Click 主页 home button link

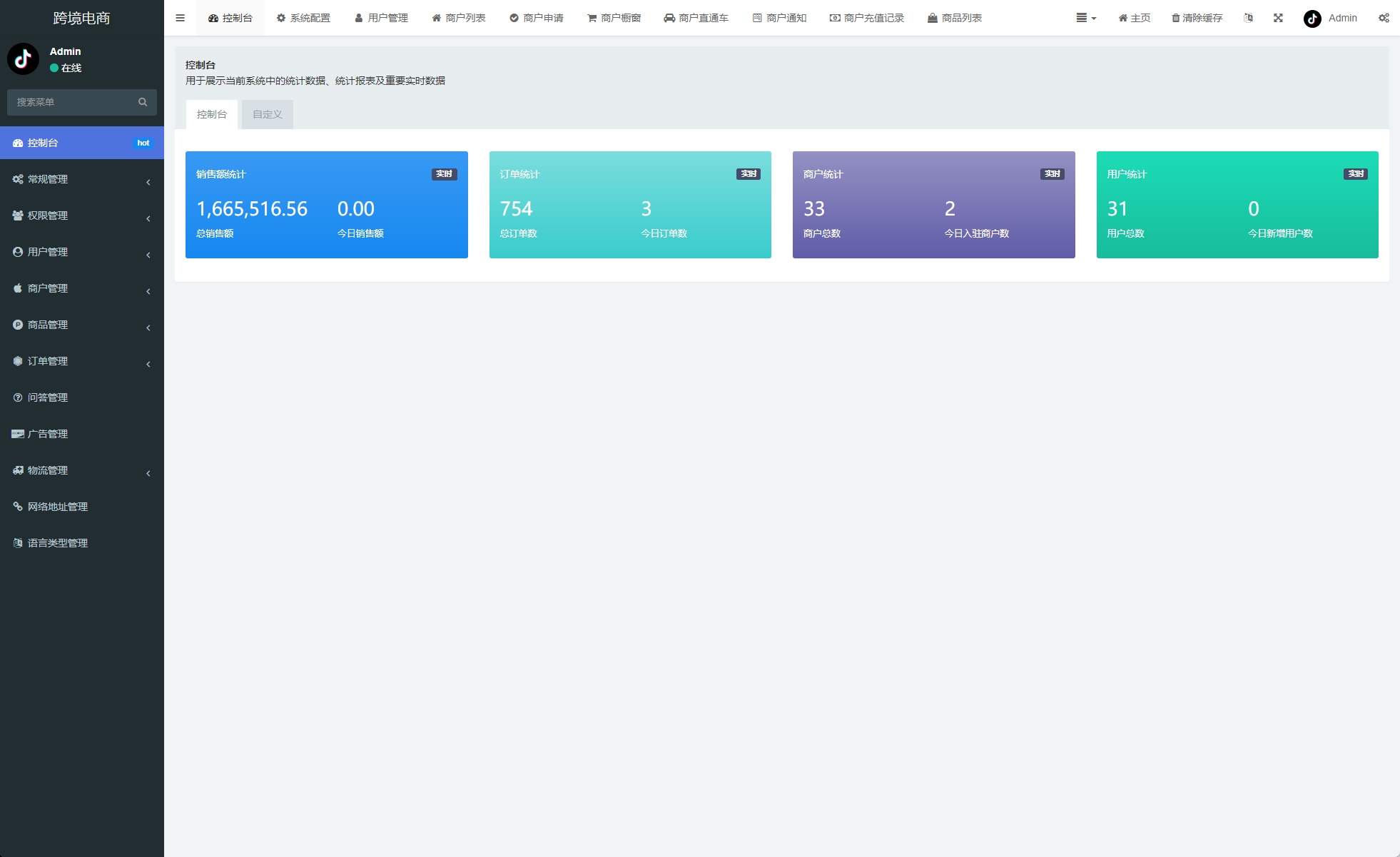pyautogui.click(x=1134, y=18)
